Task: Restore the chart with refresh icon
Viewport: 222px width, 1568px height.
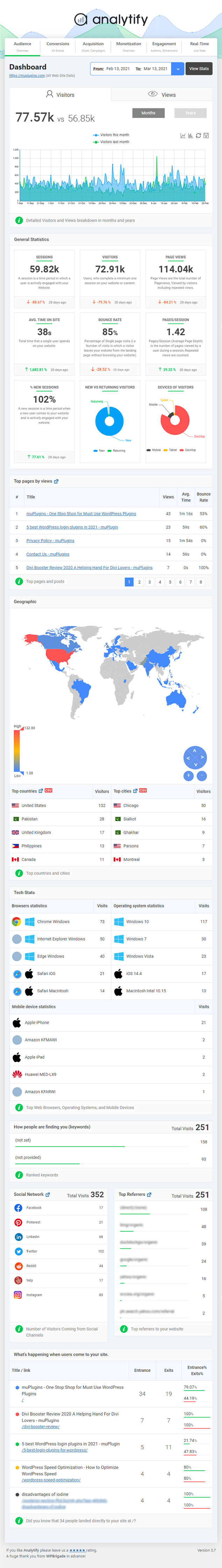Action: coord(198,136)
